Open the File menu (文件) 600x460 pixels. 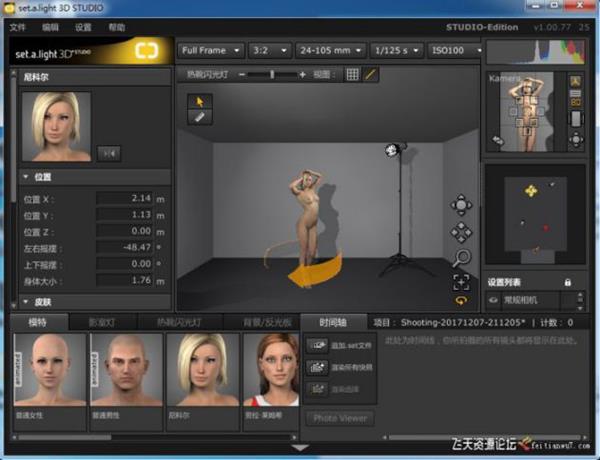[18, 27]
